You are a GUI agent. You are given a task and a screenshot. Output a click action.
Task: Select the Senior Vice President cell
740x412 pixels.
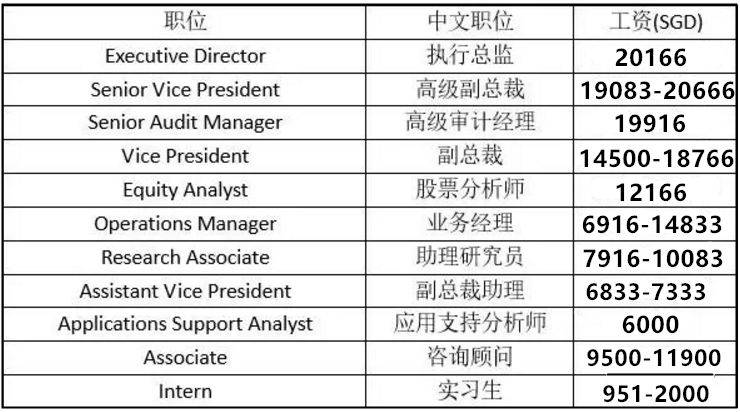click(x=185, y=89)
